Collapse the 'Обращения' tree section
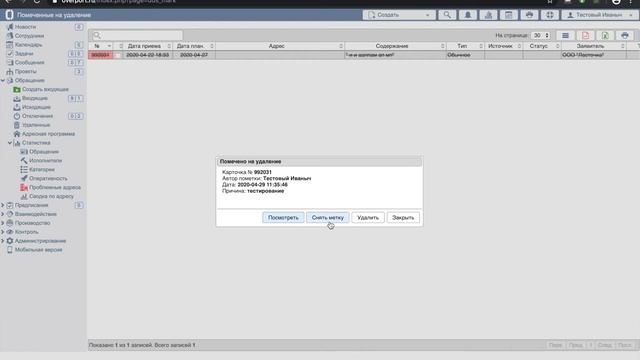640x360 pixels. point(3,80)
